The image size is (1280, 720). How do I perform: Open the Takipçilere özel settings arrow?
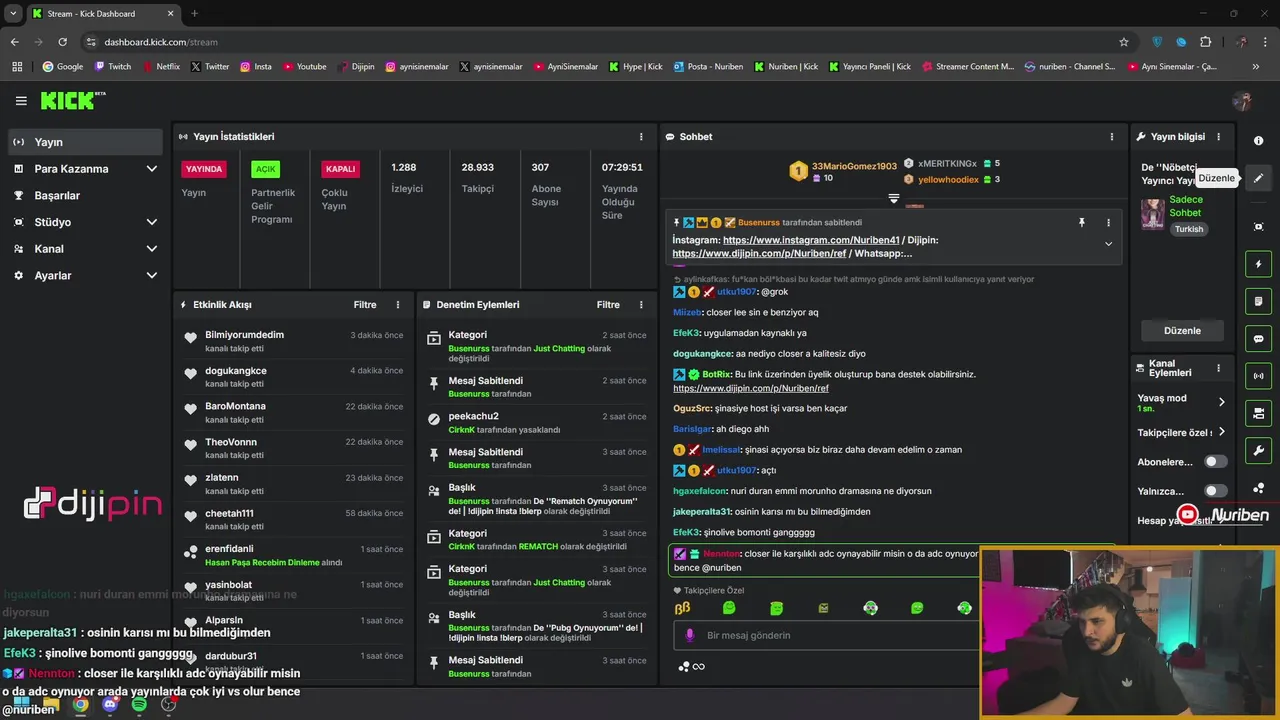(x=1221, y=433)
